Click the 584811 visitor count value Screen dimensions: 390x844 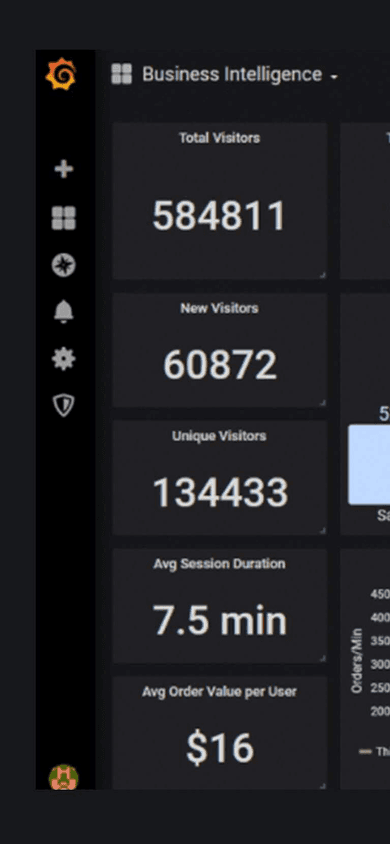click(219, 216)
